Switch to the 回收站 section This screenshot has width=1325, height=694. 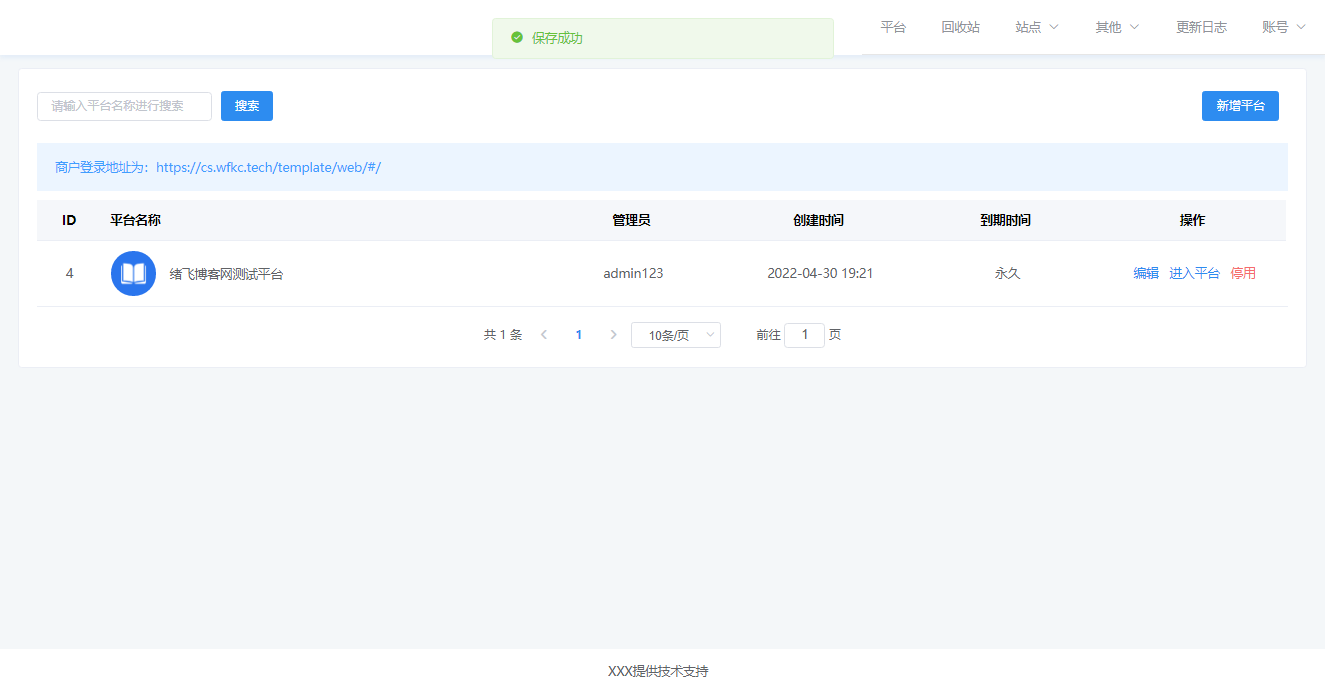[x=960, y=27]
